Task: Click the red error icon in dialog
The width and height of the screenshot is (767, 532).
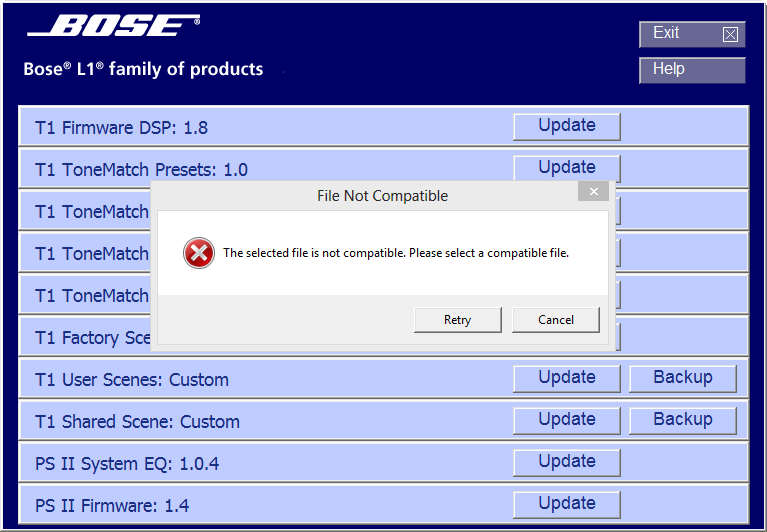Action: point(199,253)
